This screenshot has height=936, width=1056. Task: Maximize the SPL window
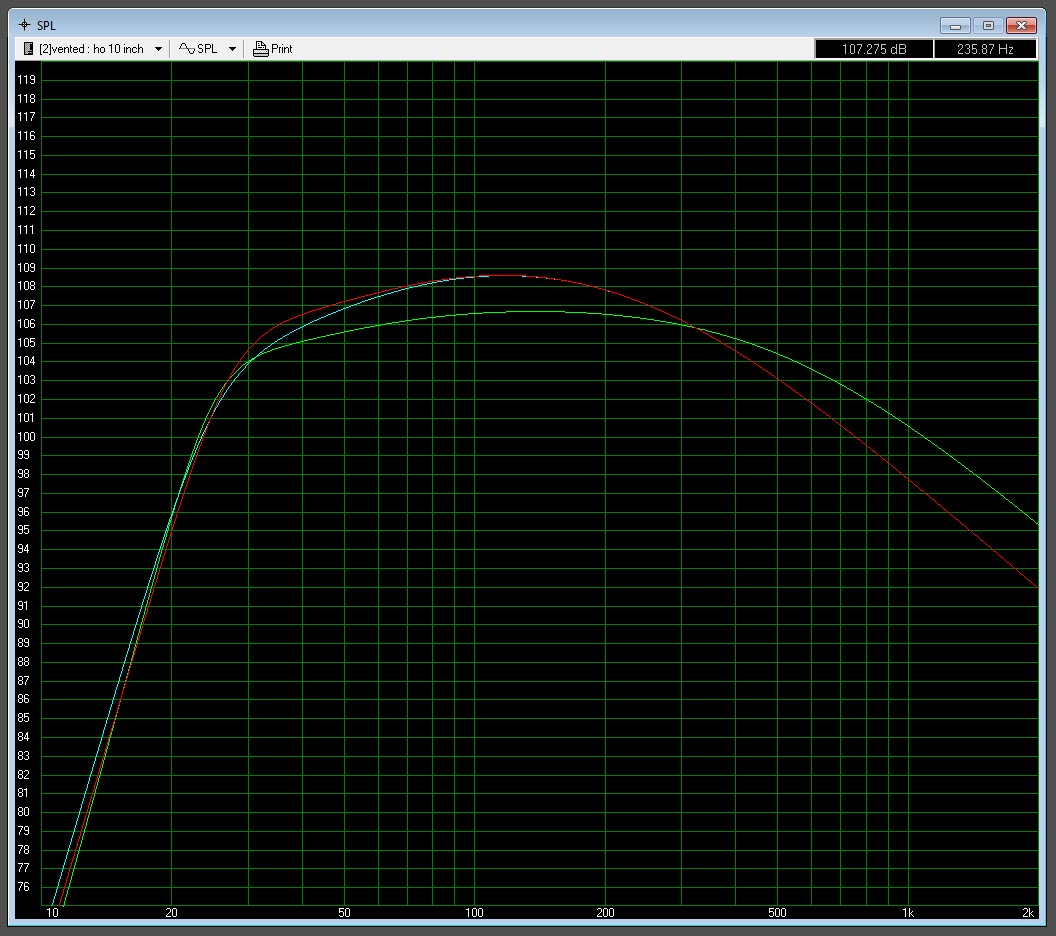[988, 26]
